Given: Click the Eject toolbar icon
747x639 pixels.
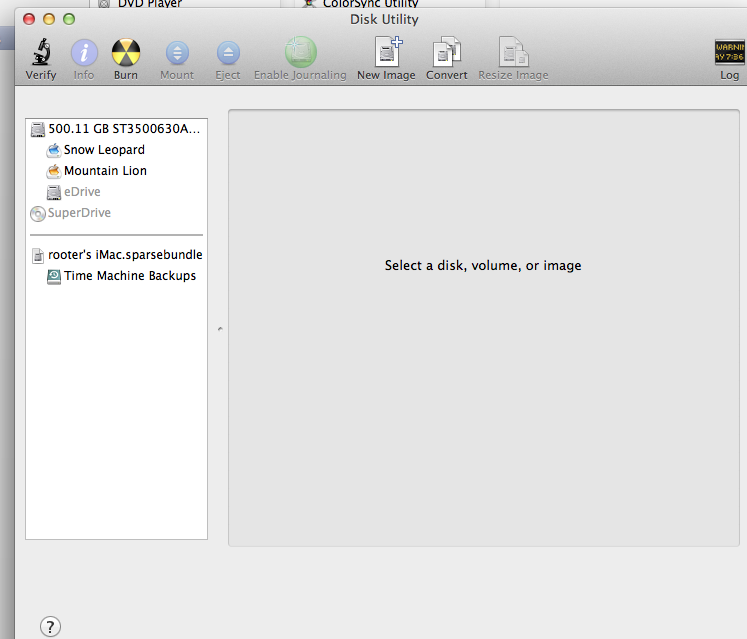Looking at the screenshot, I should coord(228,53).
